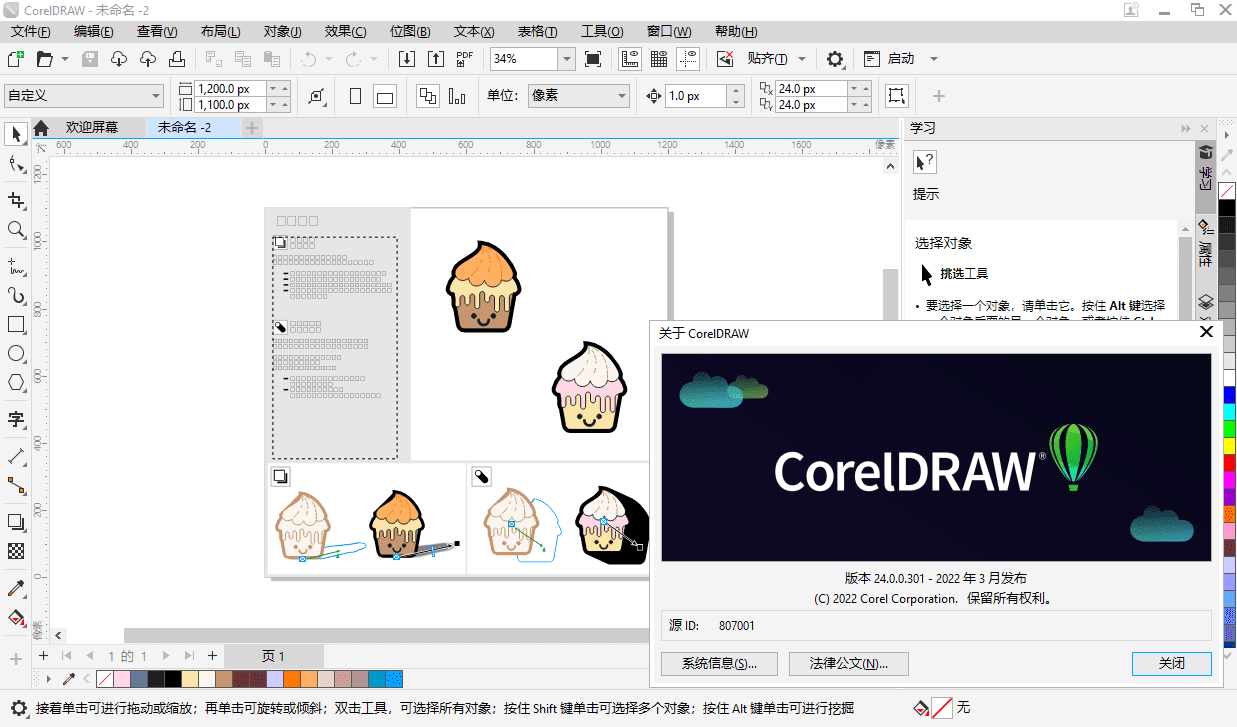Screen dimensions: 1237x727
Task: Click the 源 ID 807001 field
Action: [x=936, y=626]
